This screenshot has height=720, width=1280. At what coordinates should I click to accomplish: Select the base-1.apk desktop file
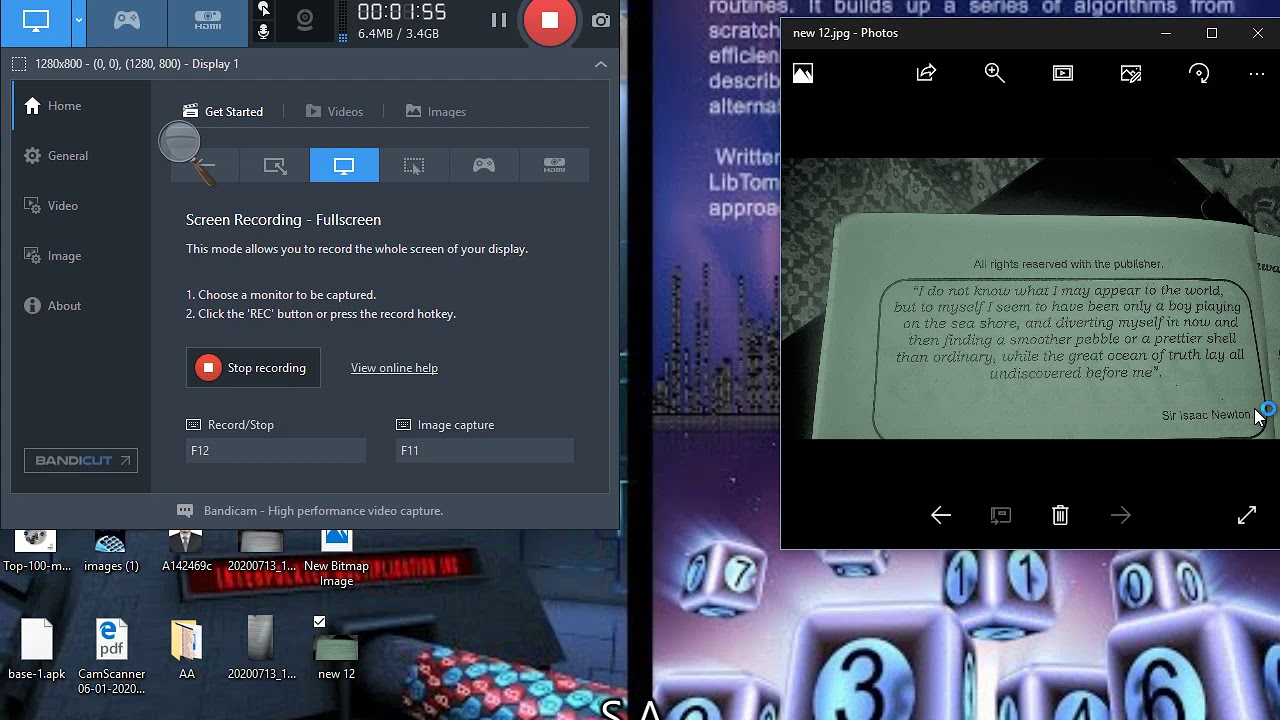click(x=36, y=649)
